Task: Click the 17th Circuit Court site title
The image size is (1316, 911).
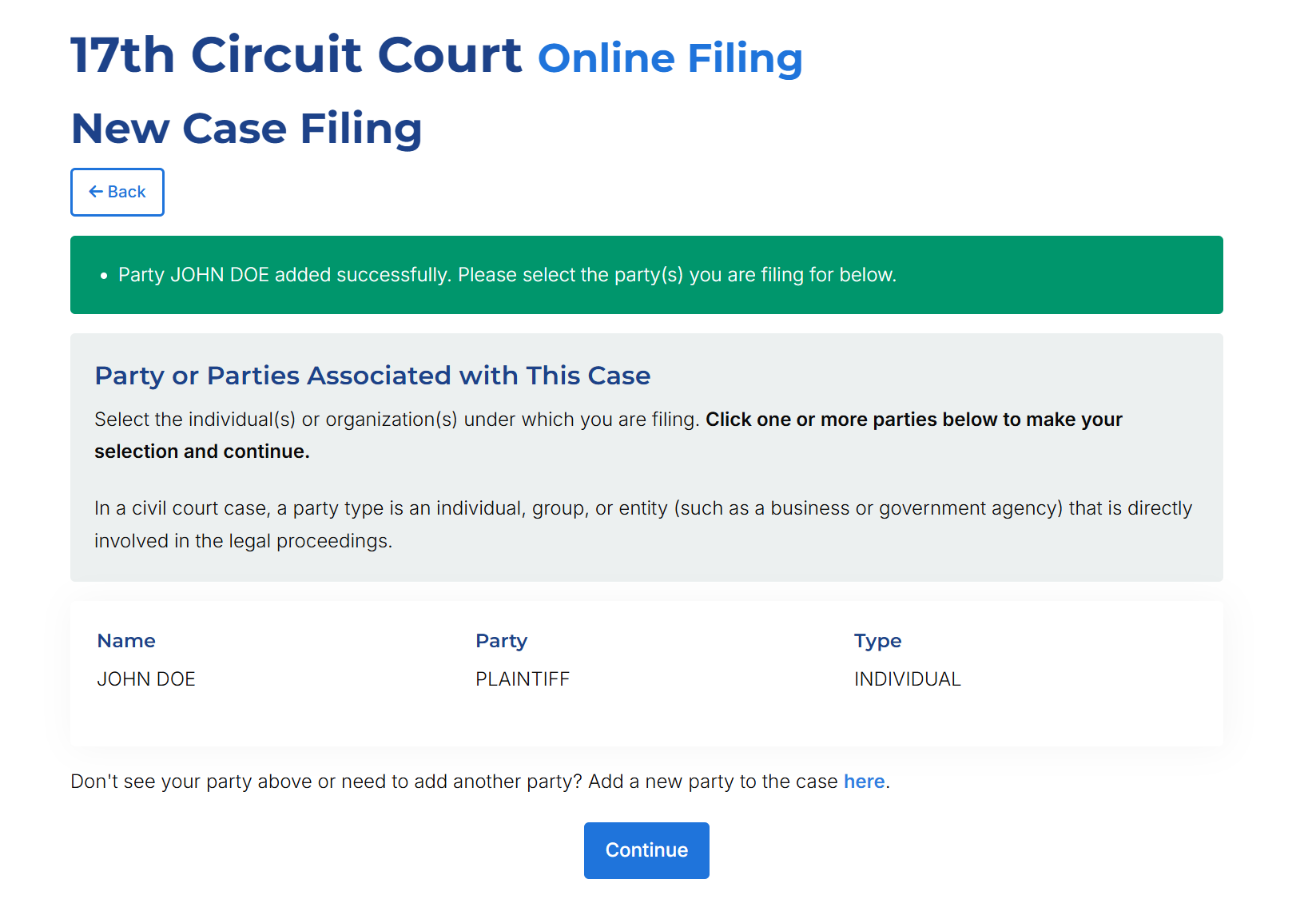Action: (296, 55)
